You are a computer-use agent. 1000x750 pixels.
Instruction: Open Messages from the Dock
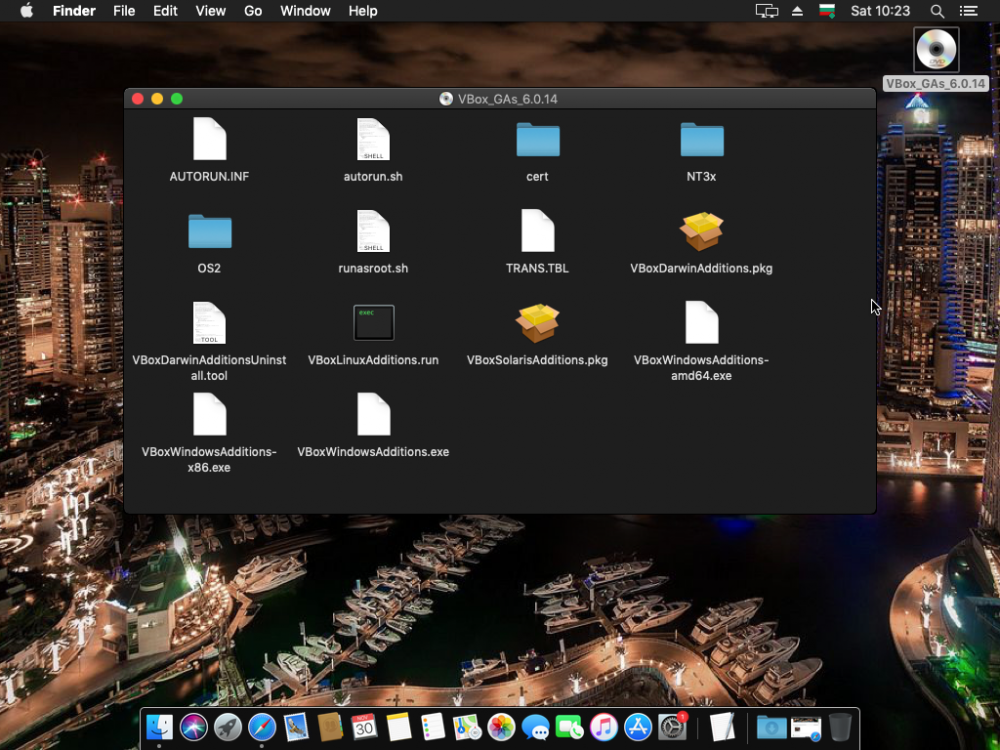pyautogui.click(x=536, y=727)
